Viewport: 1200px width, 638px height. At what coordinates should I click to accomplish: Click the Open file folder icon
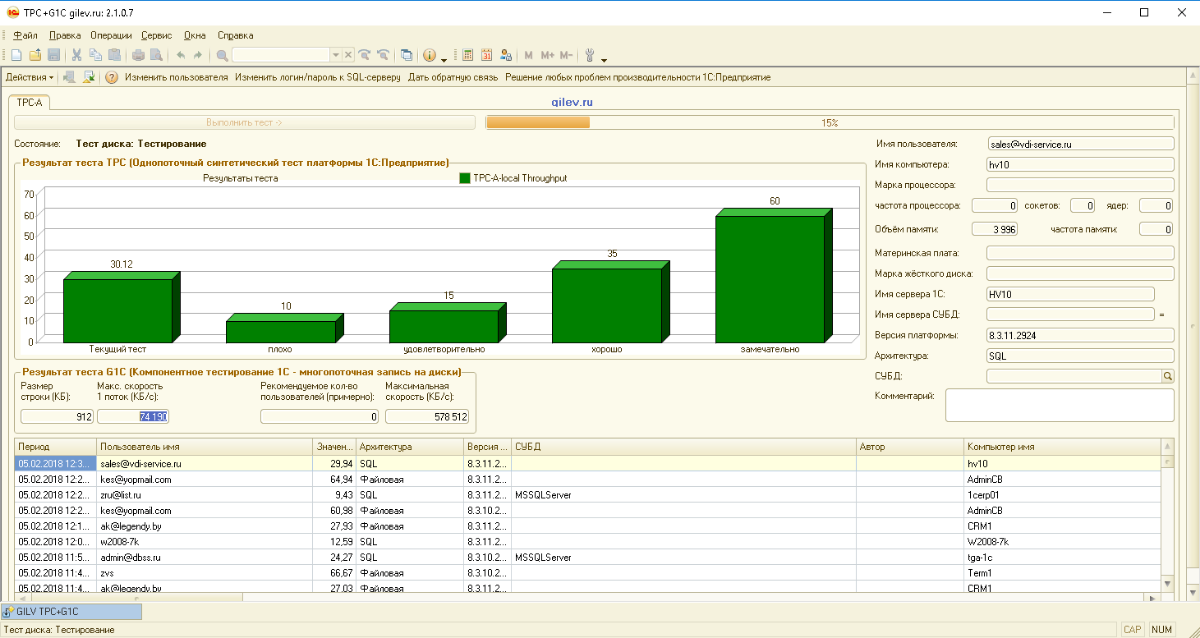click(x=35, y=55)
